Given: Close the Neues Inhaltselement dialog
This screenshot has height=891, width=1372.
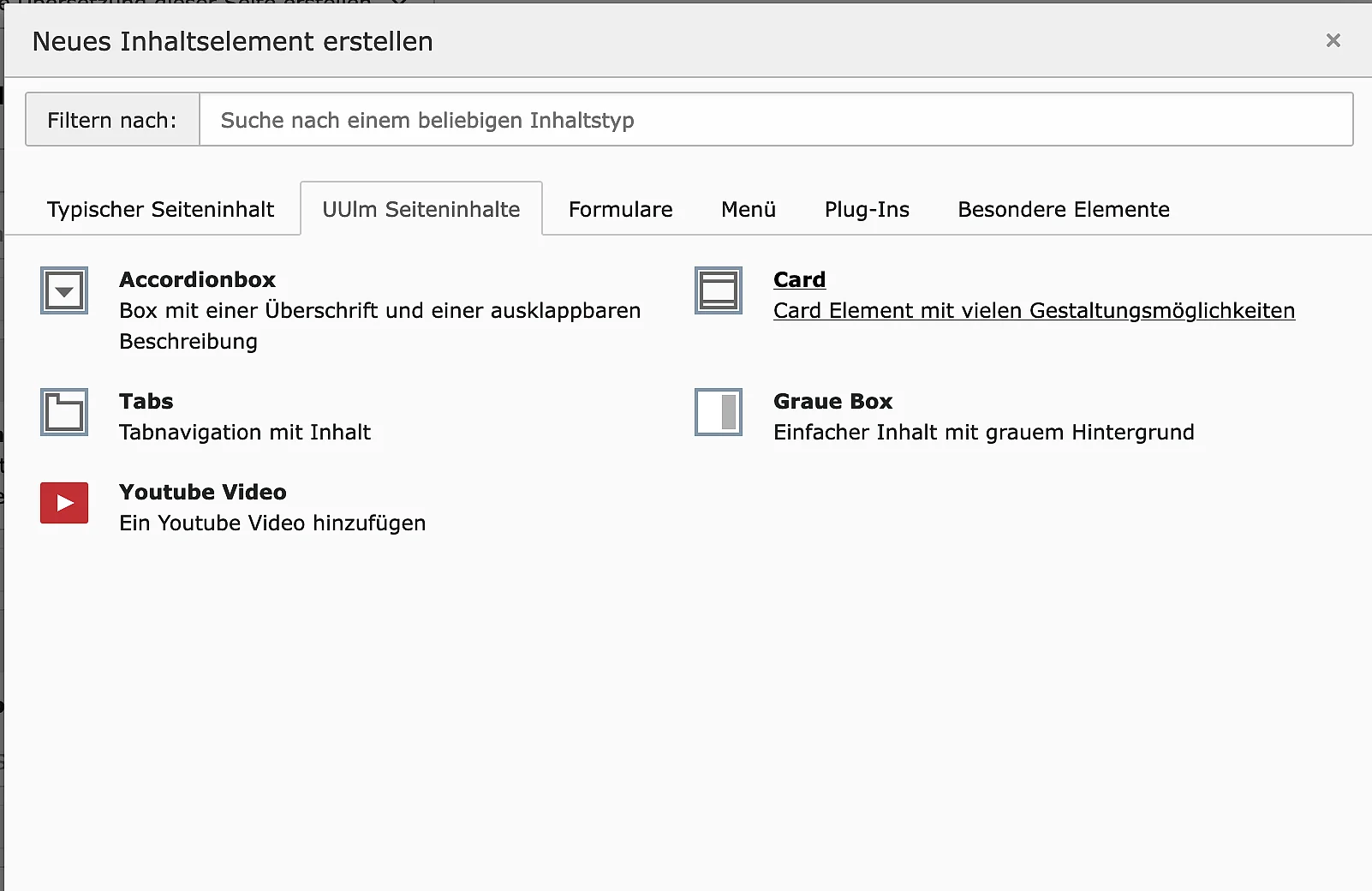Looking at the screenshot, I should coord(1333,40).
